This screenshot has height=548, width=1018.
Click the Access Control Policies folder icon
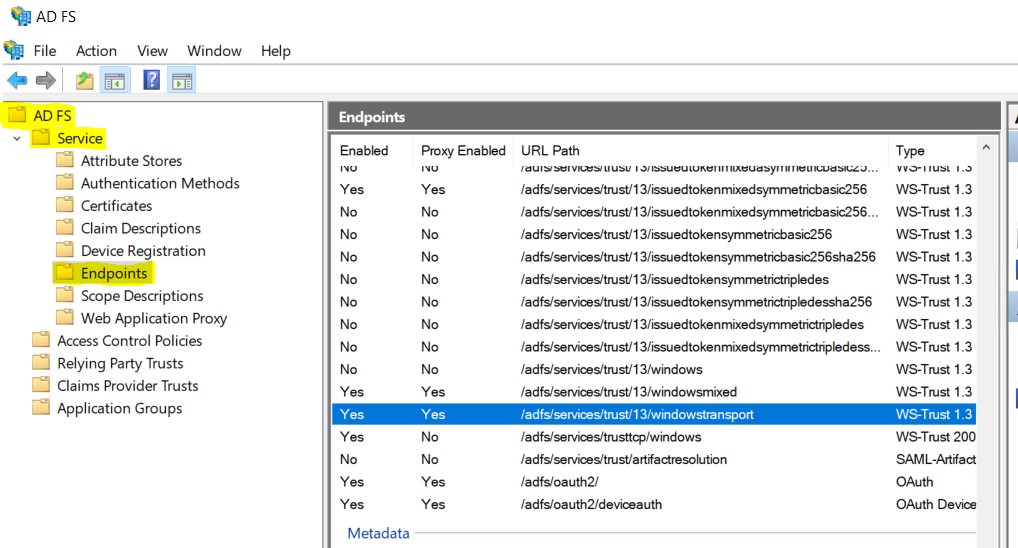coord(41,340)
